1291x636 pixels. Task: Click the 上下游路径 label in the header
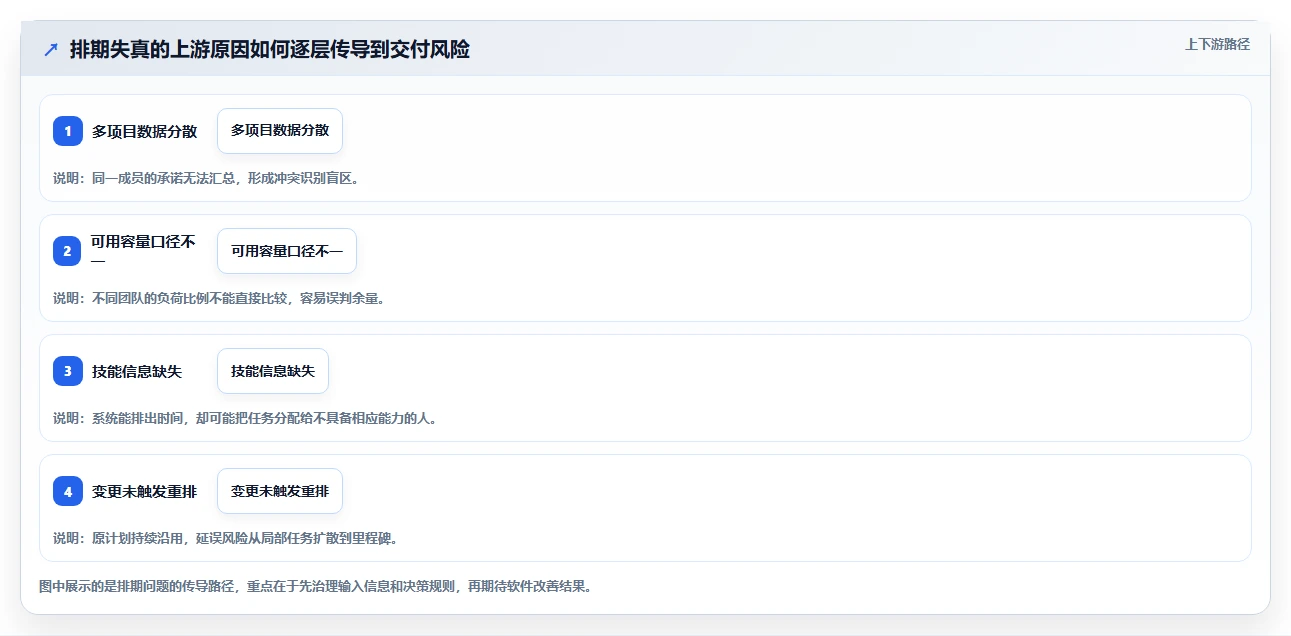pyautogui.click(x=1217, y=44)
